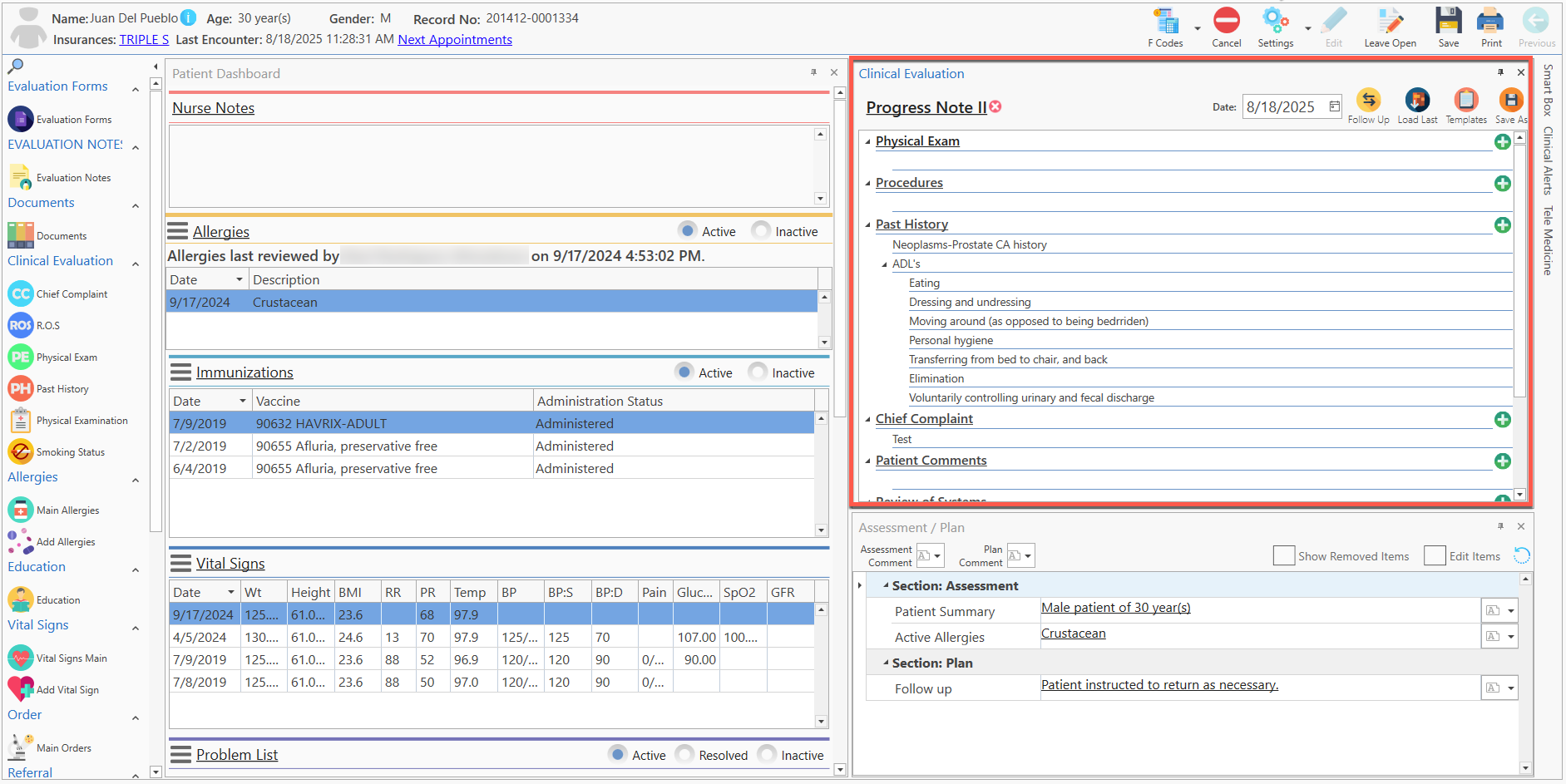Click the TRIPLE S insurance link
The width and height of the screenshot is (1566, 784).
click(144, 40)
